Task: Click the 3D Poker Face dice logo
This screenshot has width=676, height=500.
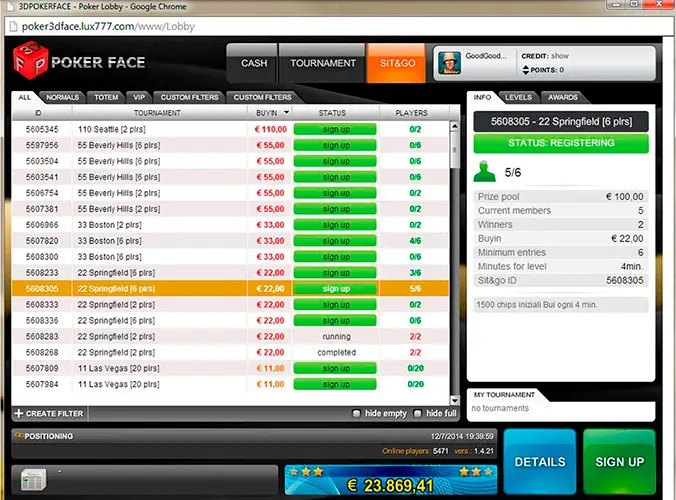Action: pos(30,61)
